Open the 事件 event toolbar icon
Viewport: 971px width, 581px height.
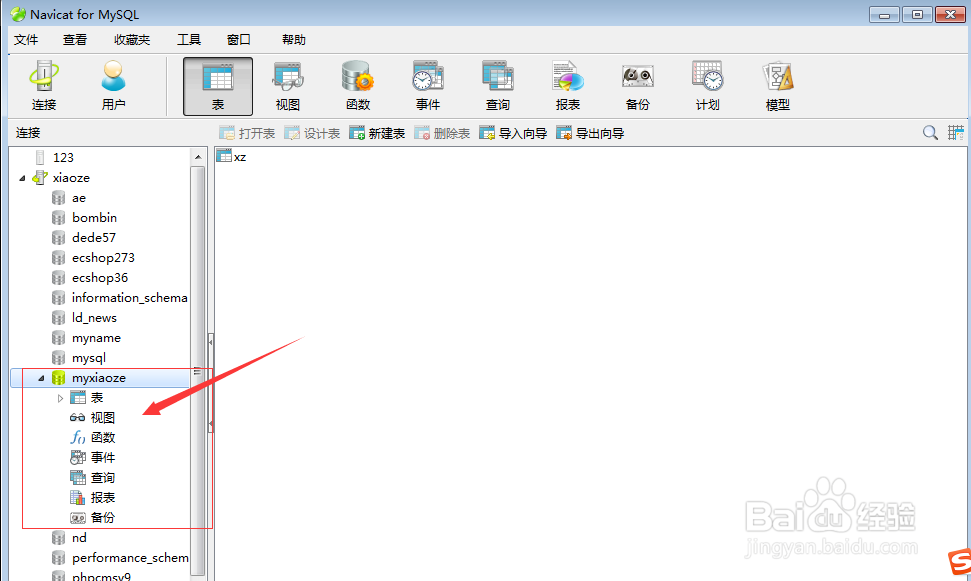428,86
